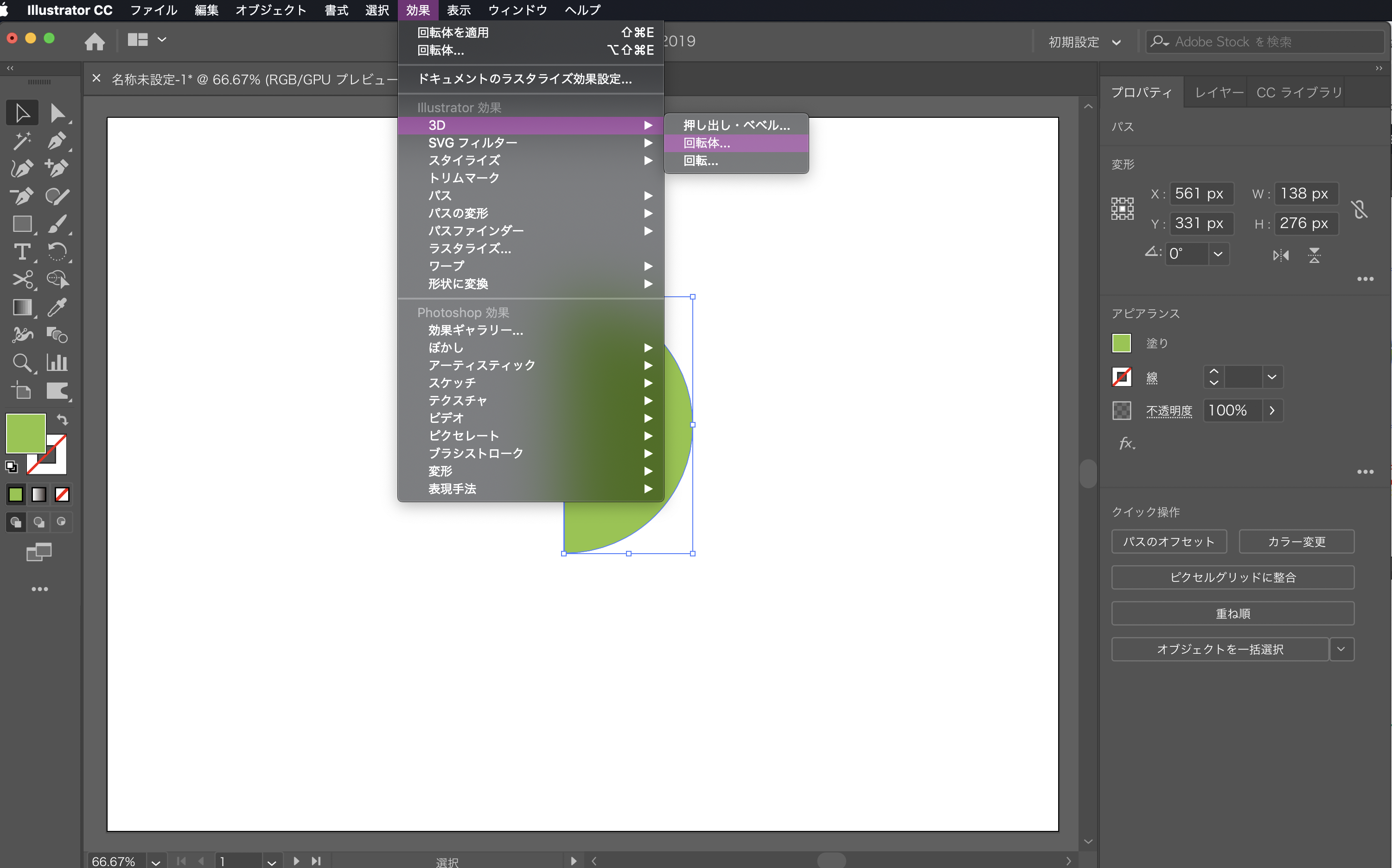Click the カラー変更 button
The height and width of the screenshot is (868, 1392).
pyautogui.click(x=1296, y=542)
